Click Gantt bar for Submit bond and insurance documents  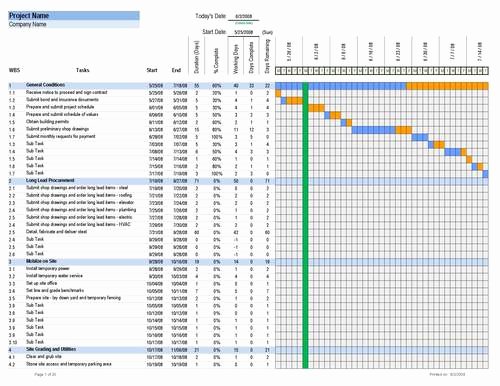(x=292, y=100)
